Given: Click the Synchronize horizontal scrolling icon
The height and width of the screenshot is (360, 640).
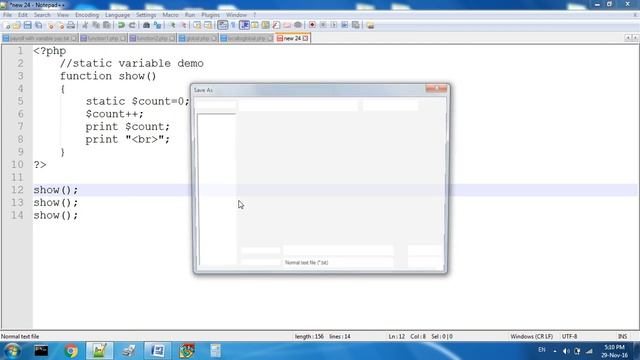Looking at the screenshot, I should (x=208, y=25).
